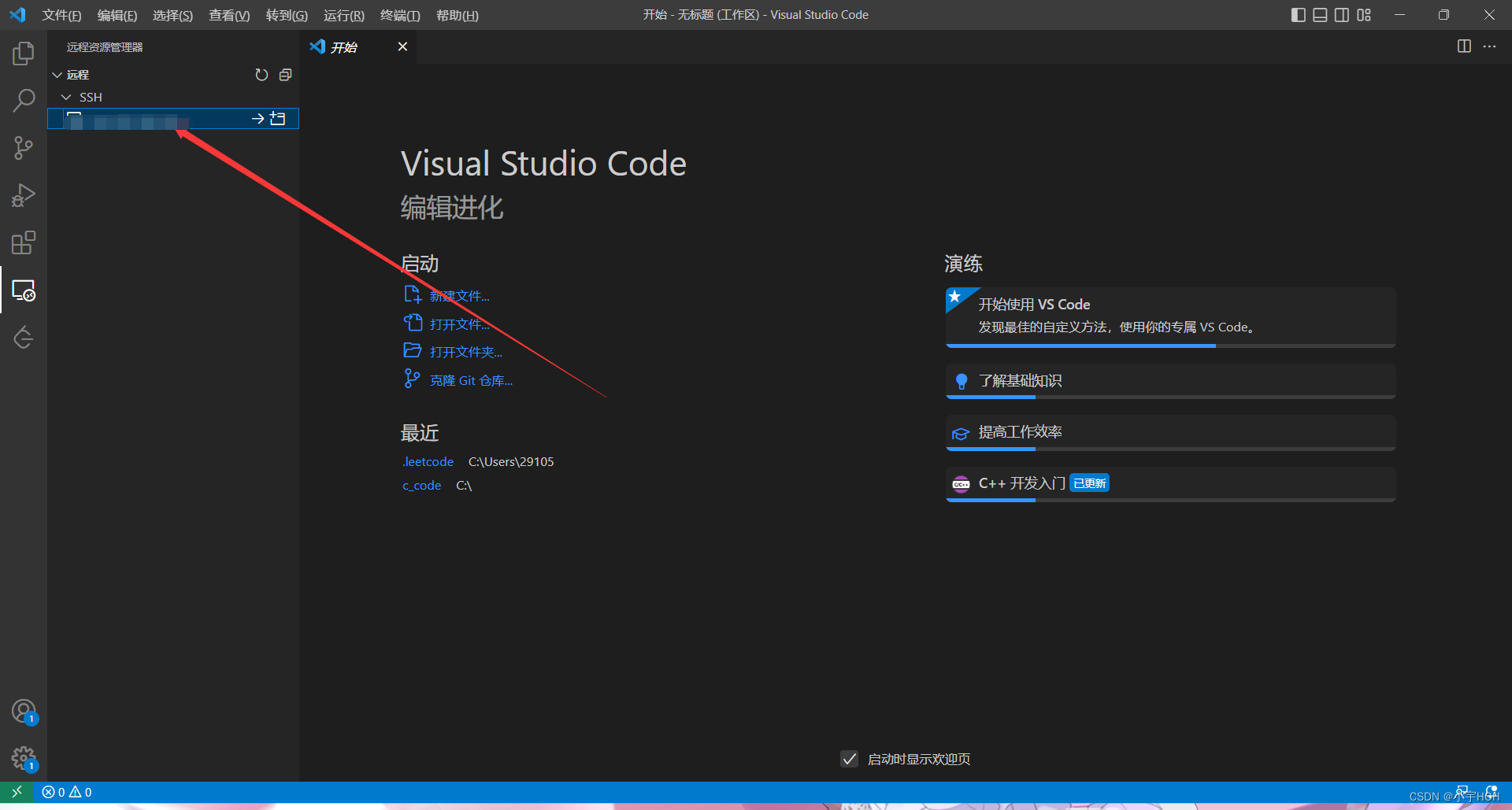Open the 文件(F) menu

coord(61,15)
